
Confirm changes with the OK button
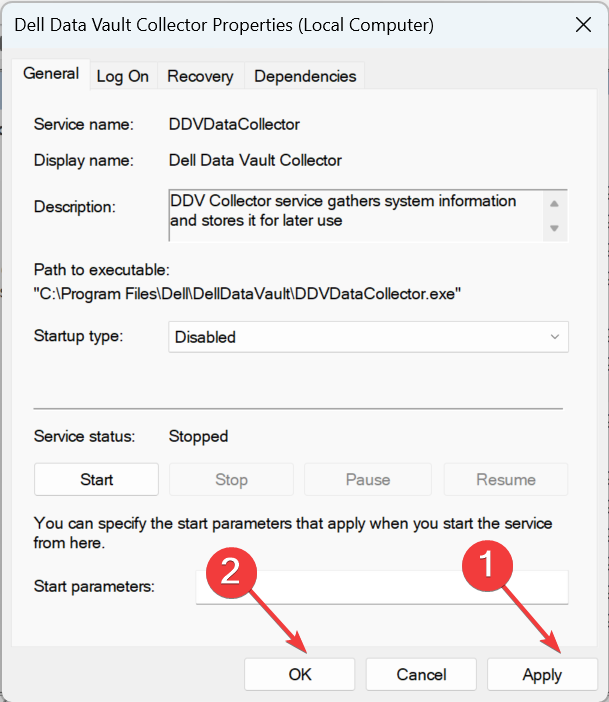coord(300,674)
